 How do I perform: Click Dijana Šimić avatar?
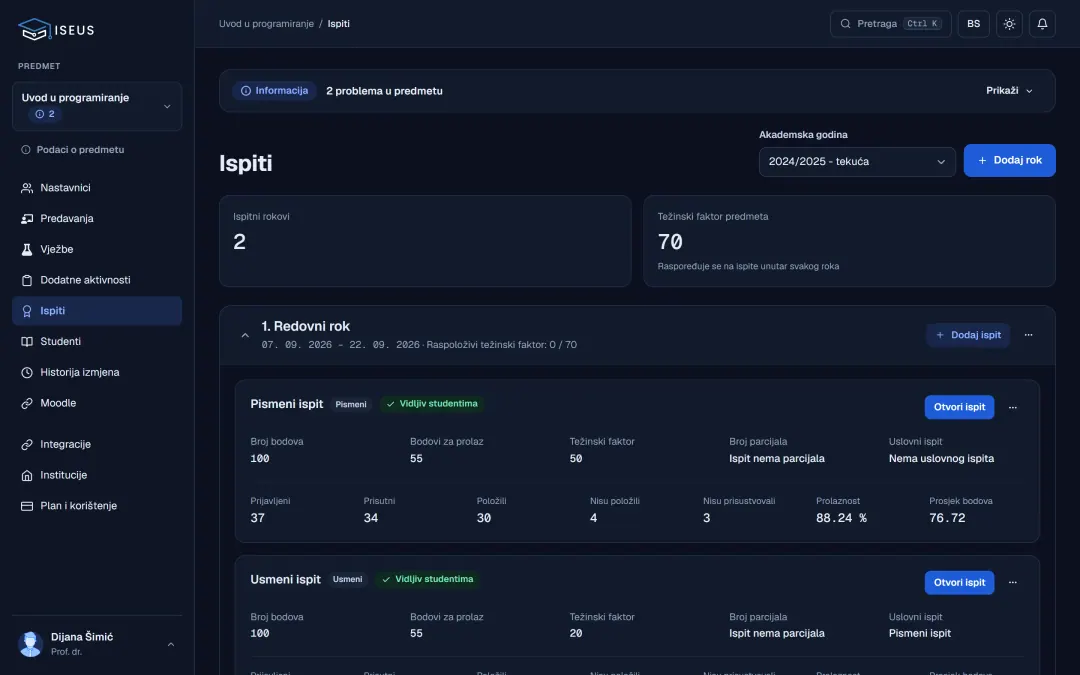(30, 644)
